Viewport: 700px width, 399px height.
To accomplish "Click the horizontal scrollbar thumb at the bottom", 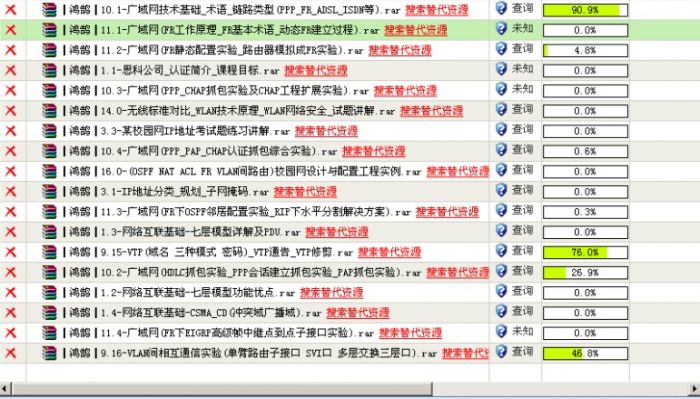I will pos(222,389).
